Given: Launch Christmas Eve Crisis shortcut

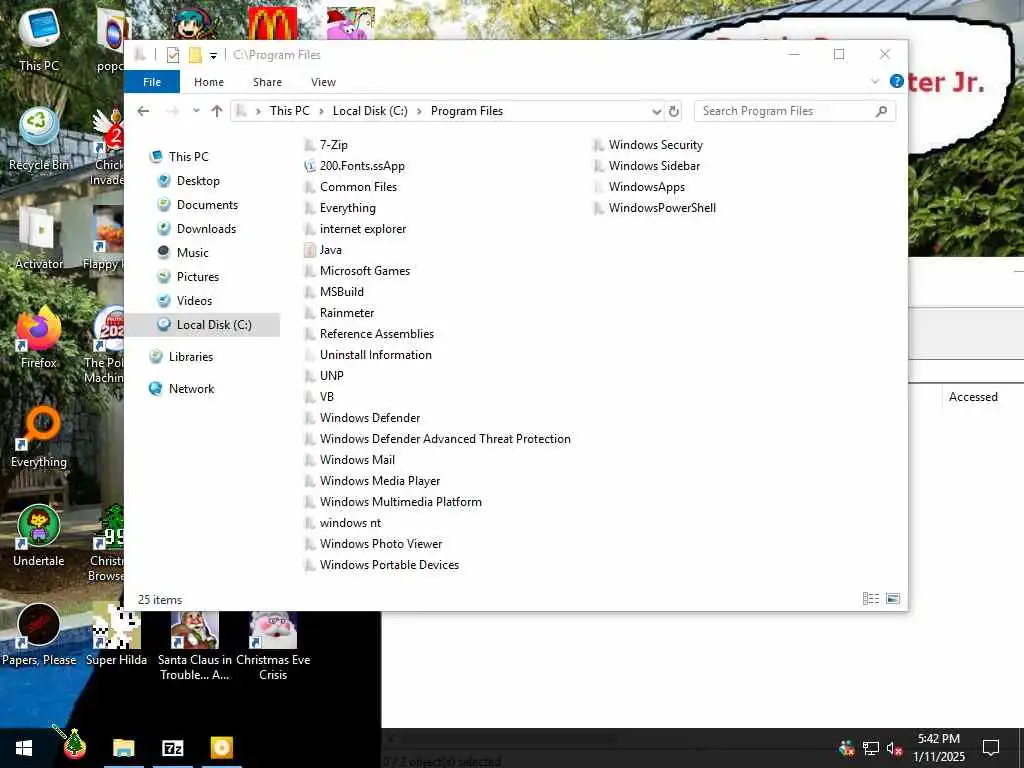Looking at the screenshot, I should pyautogui.click(x=273, y=647).
